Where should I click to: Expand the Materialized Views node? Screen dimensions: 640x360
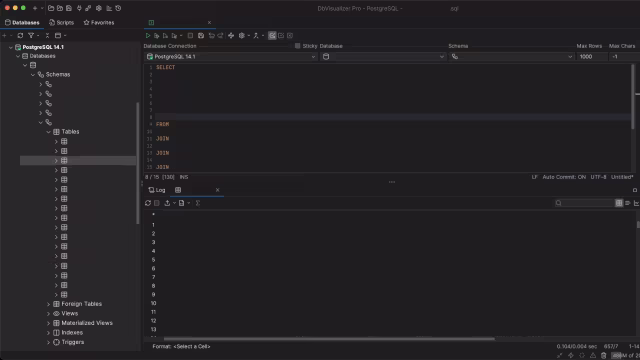[x=49, y=323]
